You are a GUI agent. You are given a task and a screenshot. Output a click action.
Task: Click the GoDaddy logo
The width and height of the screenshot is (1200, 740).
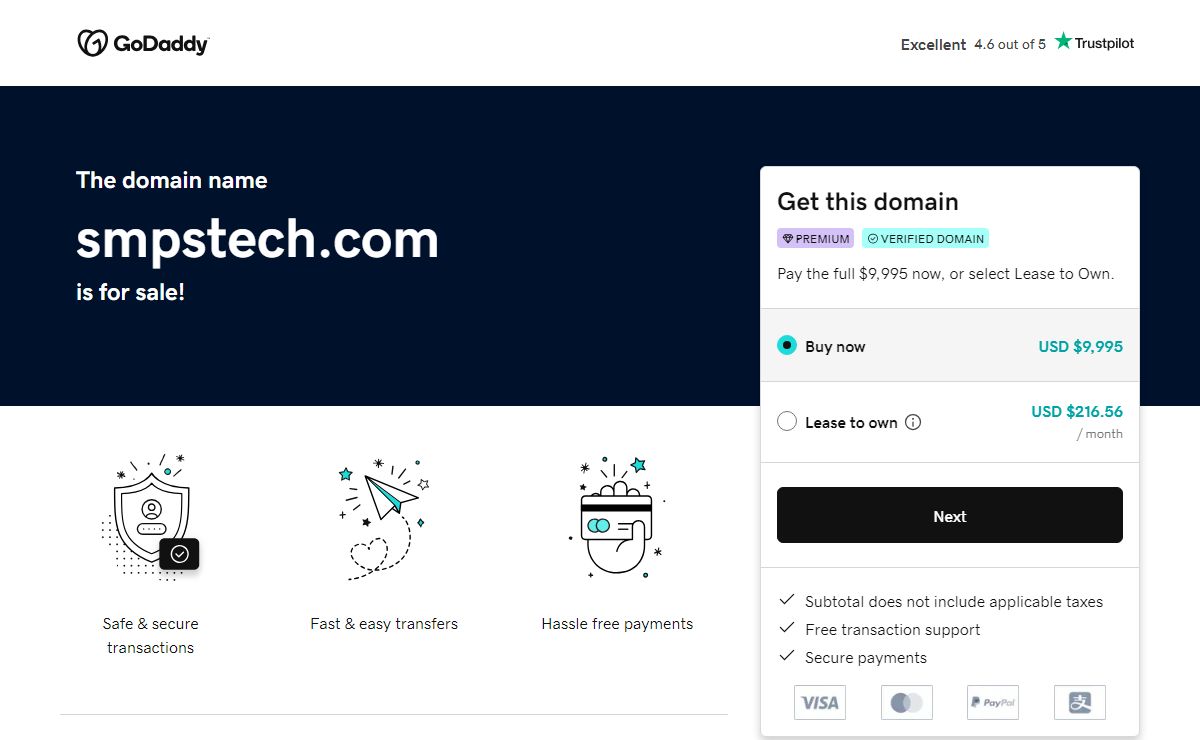click(x=143, y=43)
